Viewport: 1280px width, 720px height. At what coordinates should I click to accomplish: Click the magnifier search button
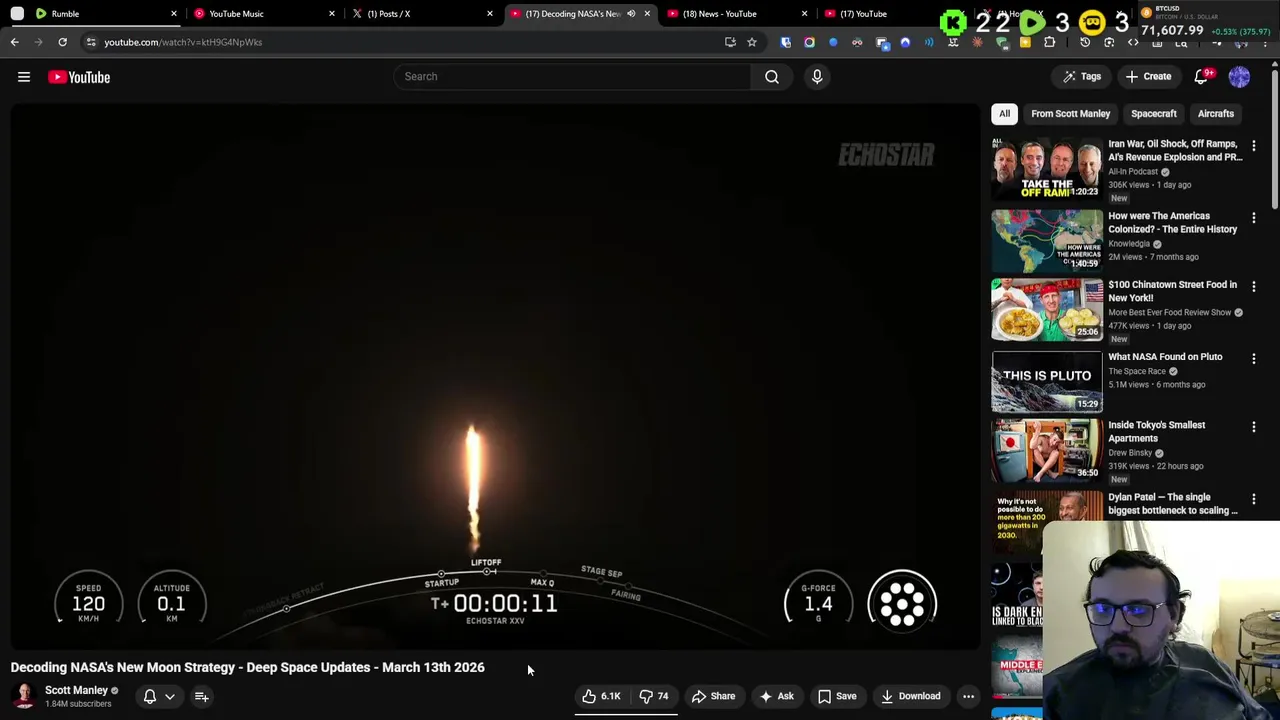[772, 76]
